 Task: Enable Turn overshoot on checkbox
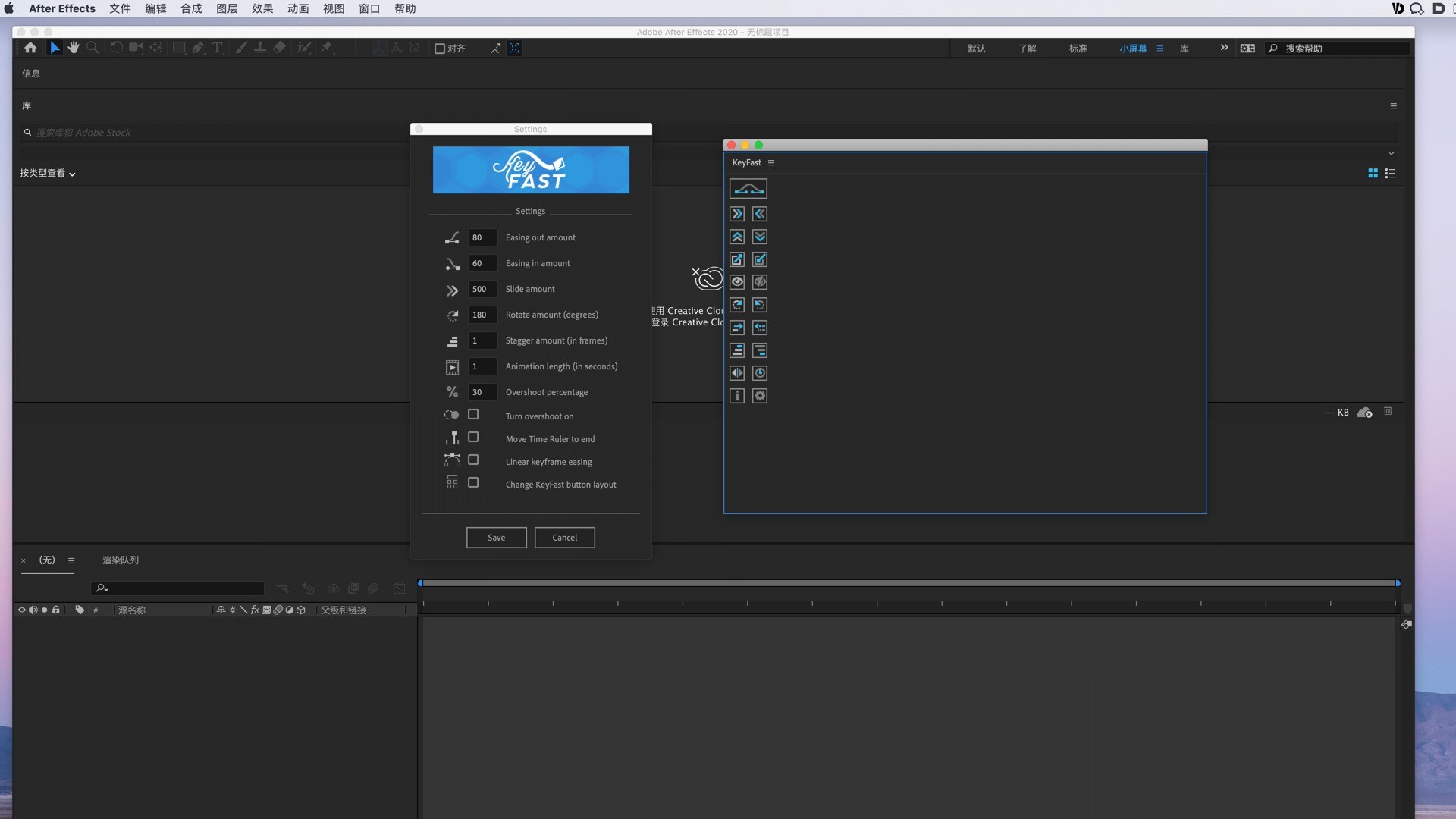click(473, 415)
